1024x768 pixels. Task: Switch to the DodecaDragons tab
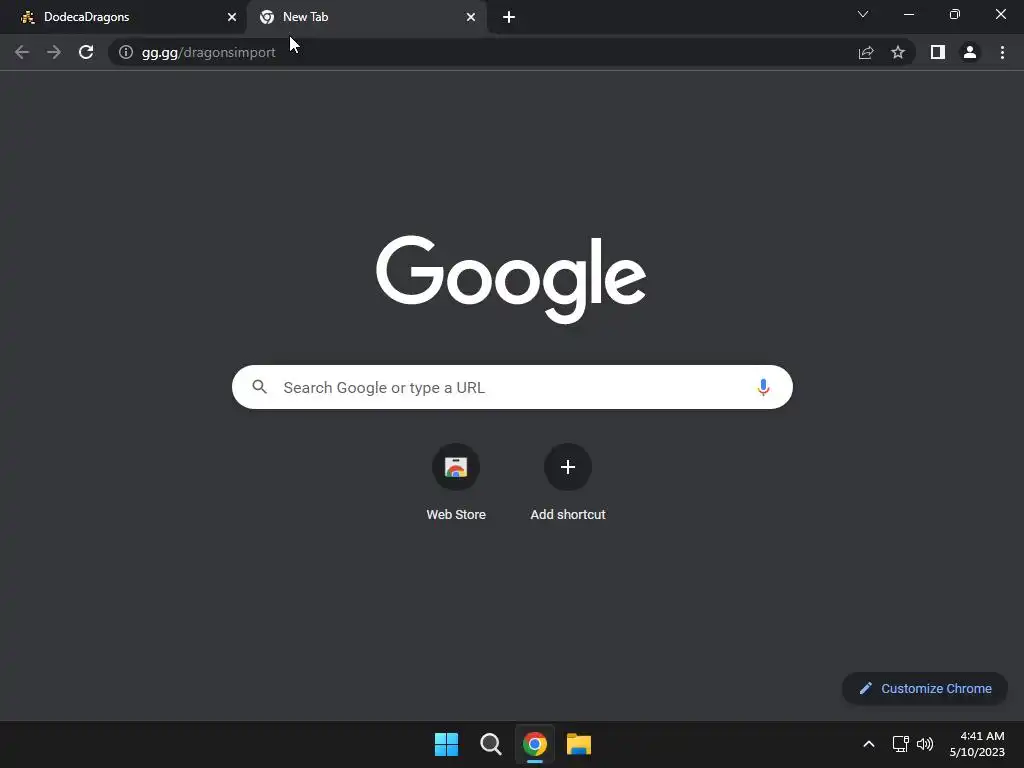click(124, 17)
